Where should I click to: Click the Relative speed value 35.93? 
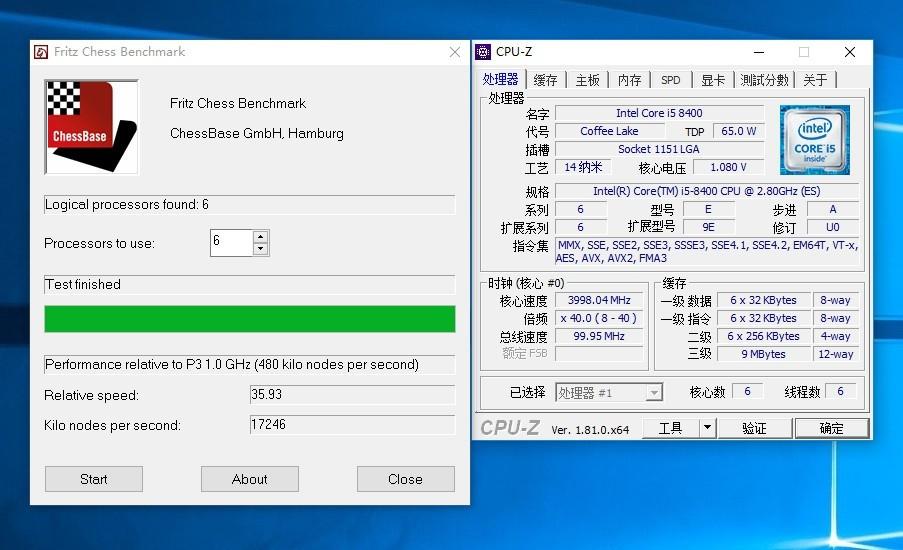[x=352, y=395]
